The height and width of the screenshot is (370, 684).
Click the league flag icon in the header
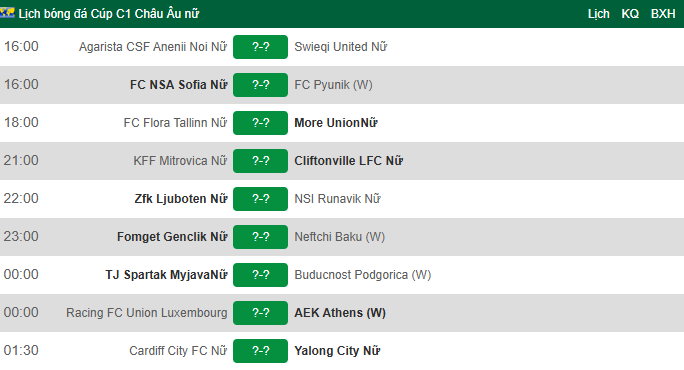[x=7, y=13]
